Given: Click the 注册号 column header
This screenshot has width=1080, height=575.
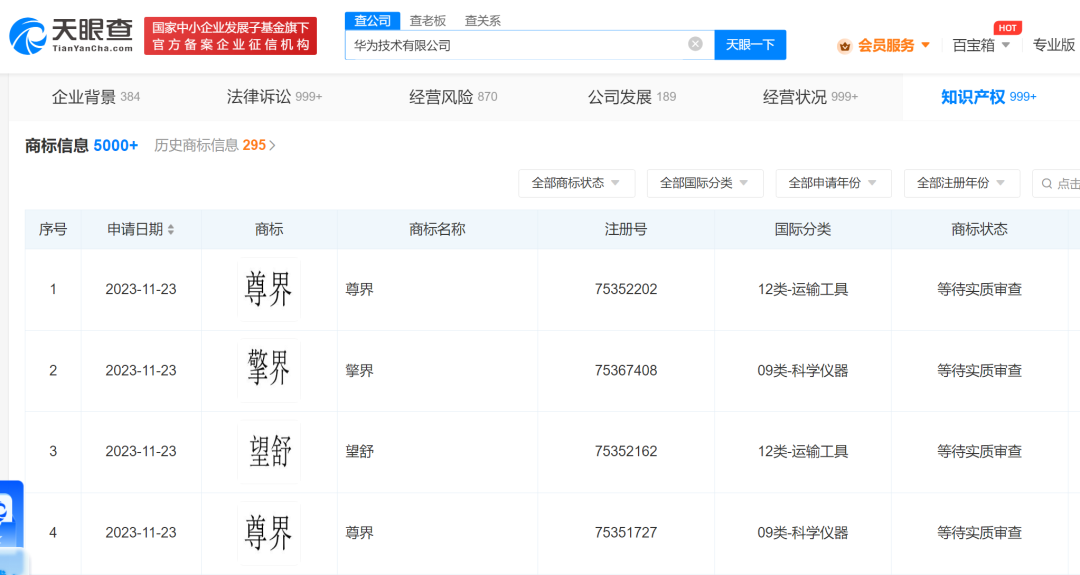Looking at the screenshot, I should pos(626,229).
